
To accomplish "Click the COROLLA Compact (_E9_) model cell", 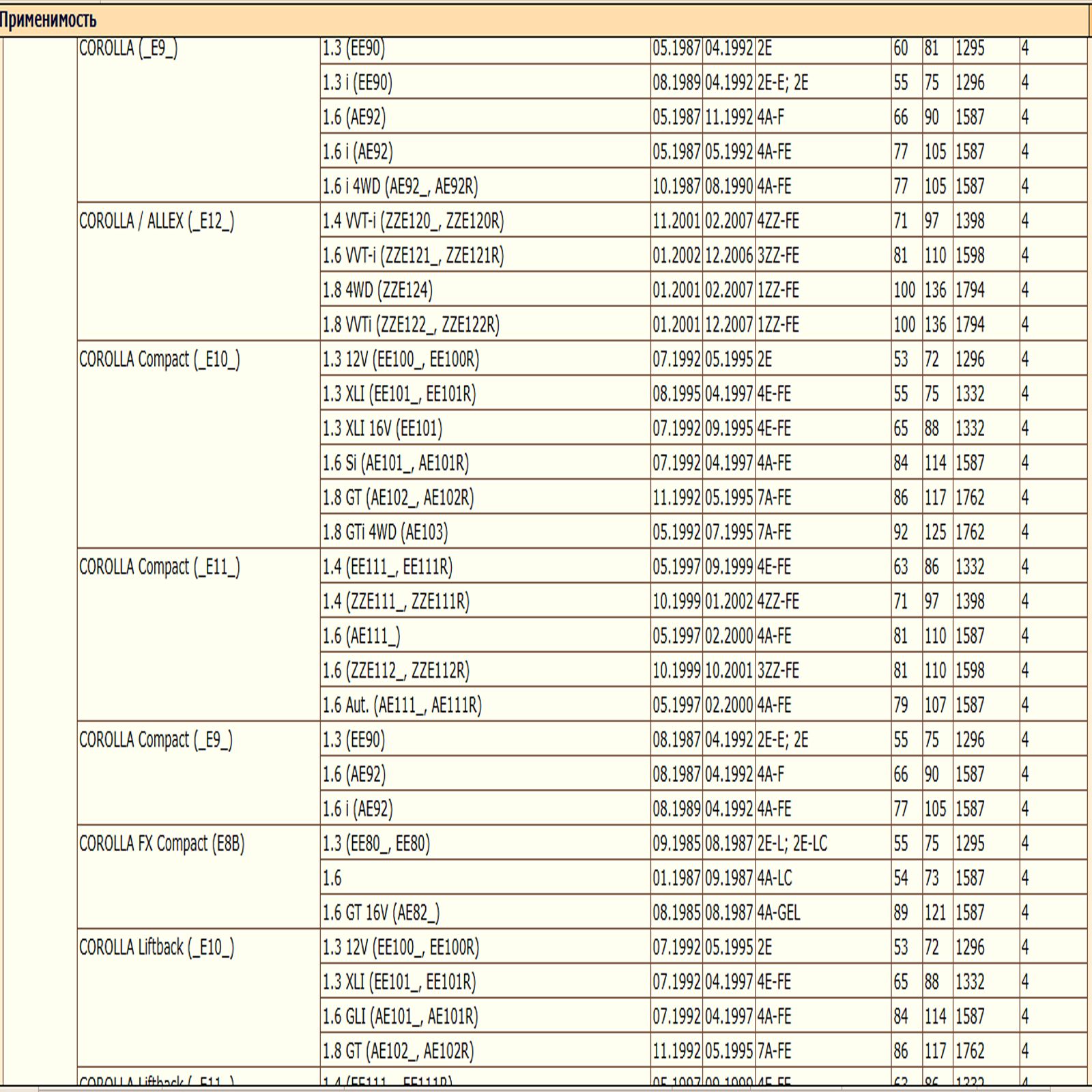I will (156, 740).
